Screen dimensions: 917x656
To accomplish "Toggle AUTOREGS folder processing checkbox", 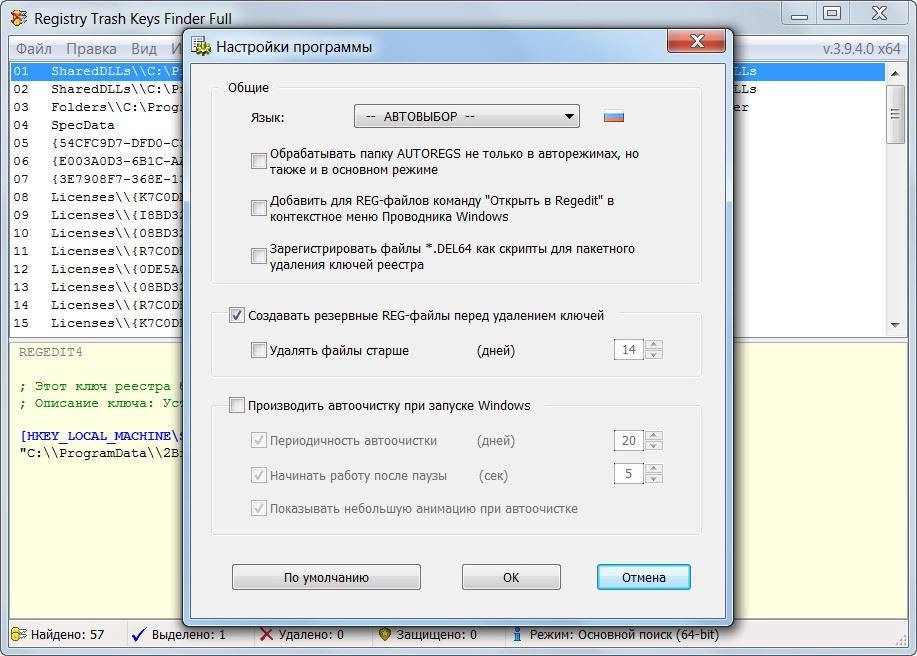I will tap(258, 160).
